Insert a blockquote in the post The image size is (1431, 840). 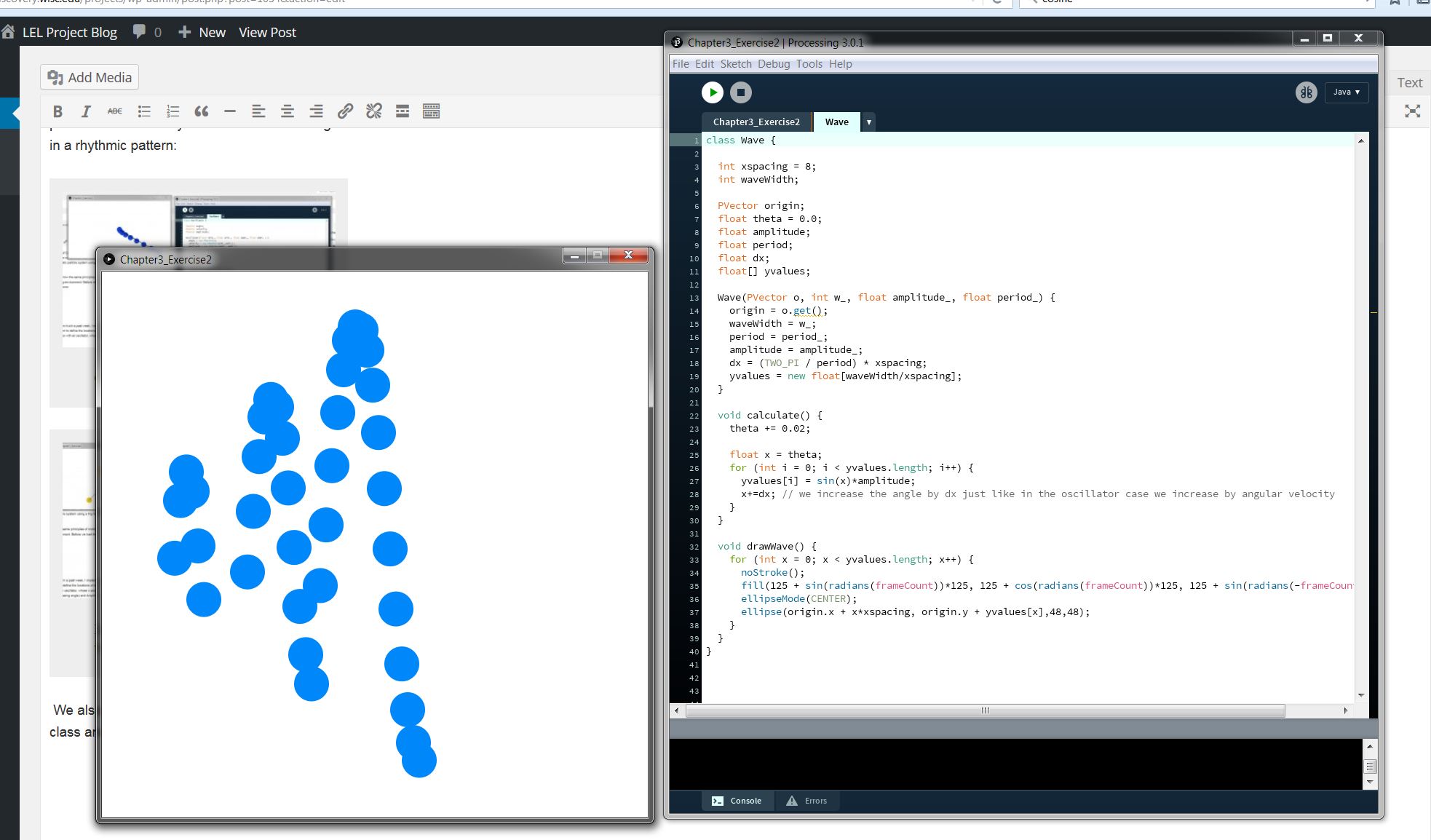pyautogui.click(x=202, y=111)
